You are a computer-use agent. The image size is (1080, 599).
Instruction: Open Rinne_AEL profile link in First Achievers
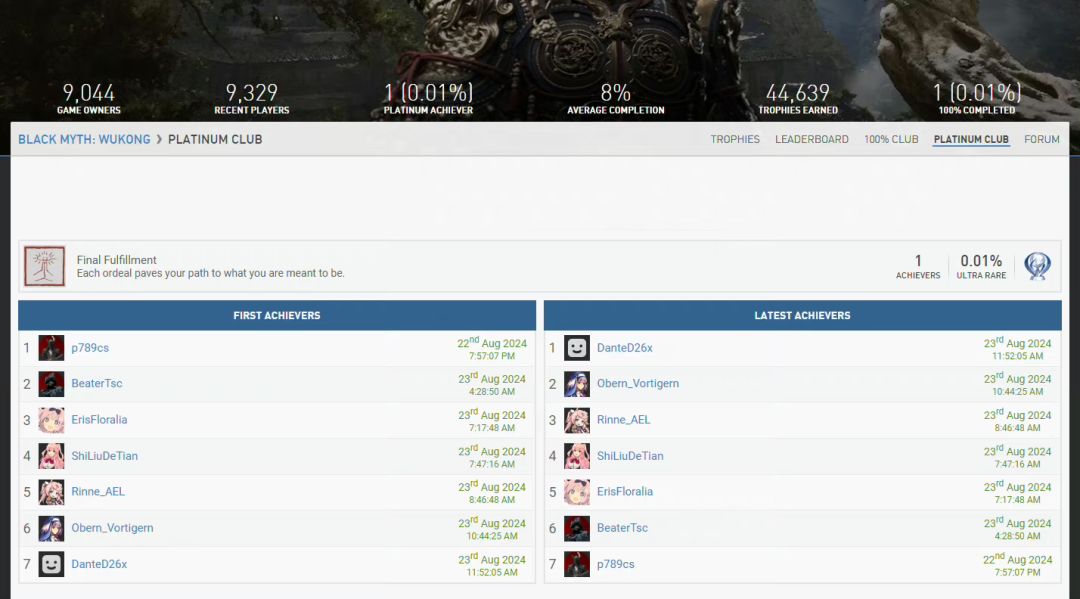pyautogui.click(x=98, y=492)
